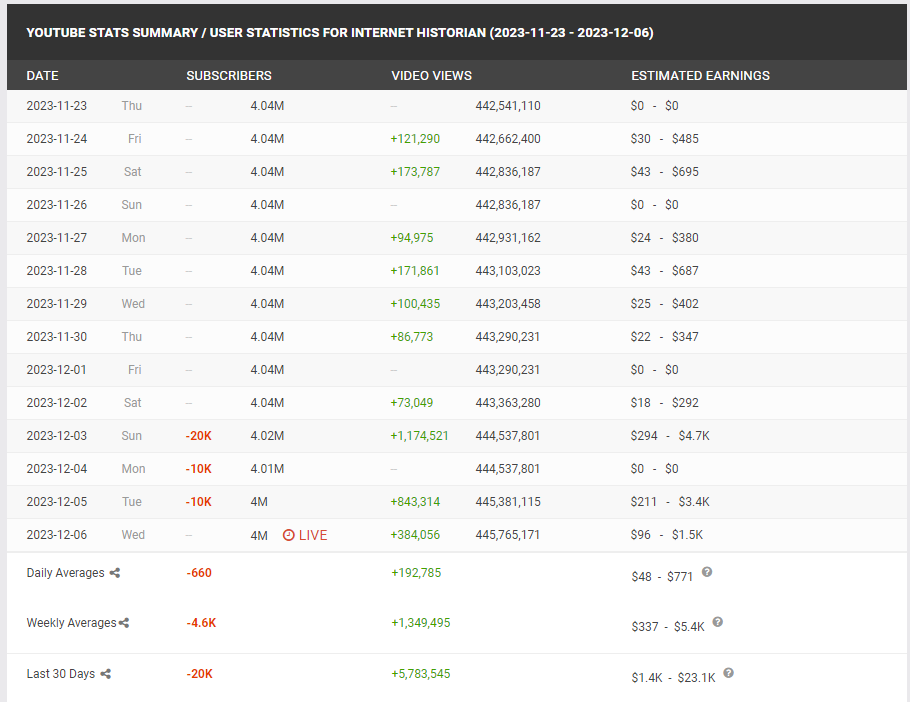Click the +384,056 views gain value
This screenshot has height=702, width=910.
[415, 535]
